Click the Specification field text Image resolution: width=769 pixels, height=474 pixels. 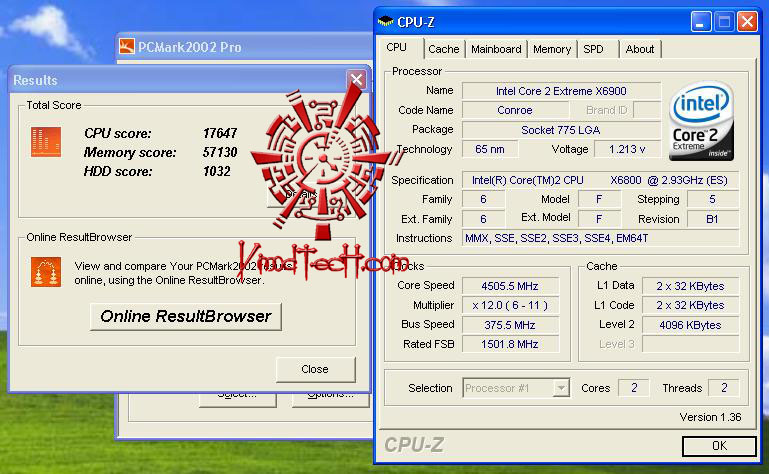pos(600,180)
